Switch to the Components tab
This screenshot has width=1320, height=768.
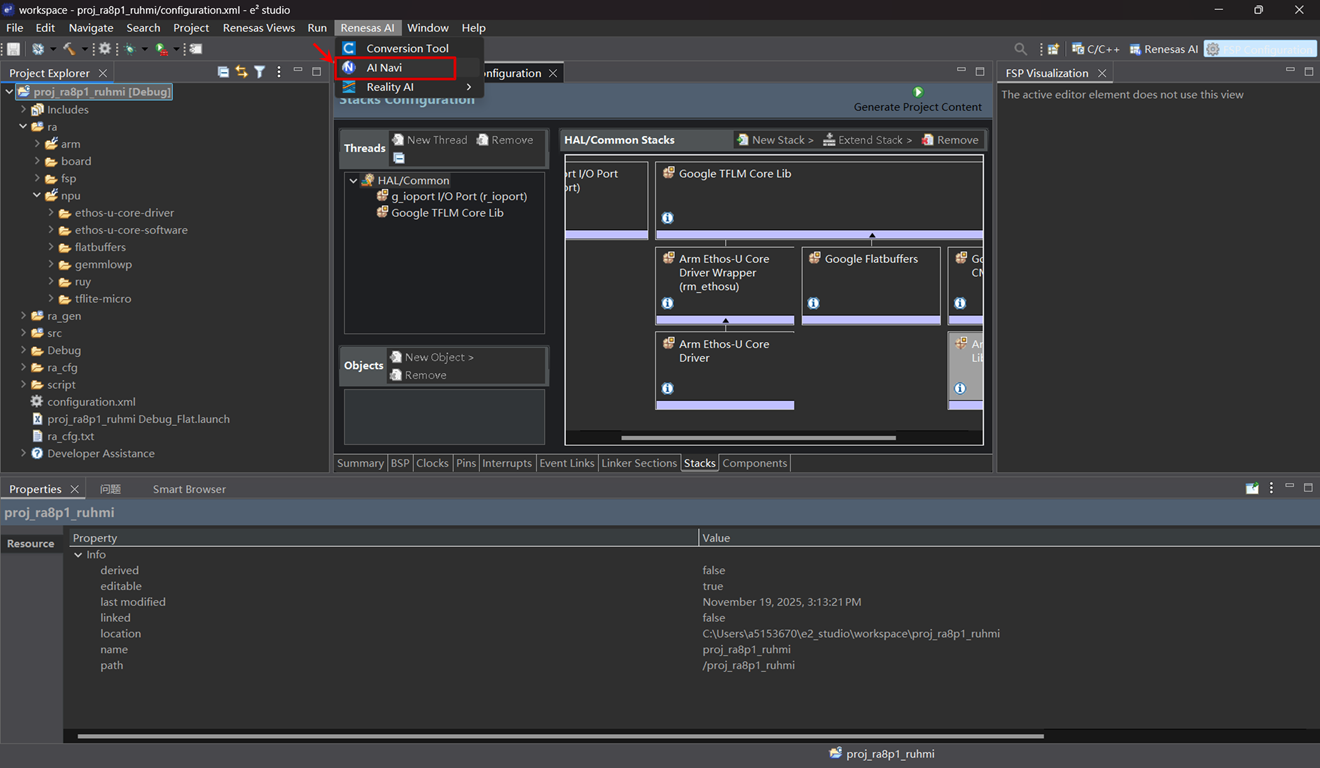tap(755, 463)
